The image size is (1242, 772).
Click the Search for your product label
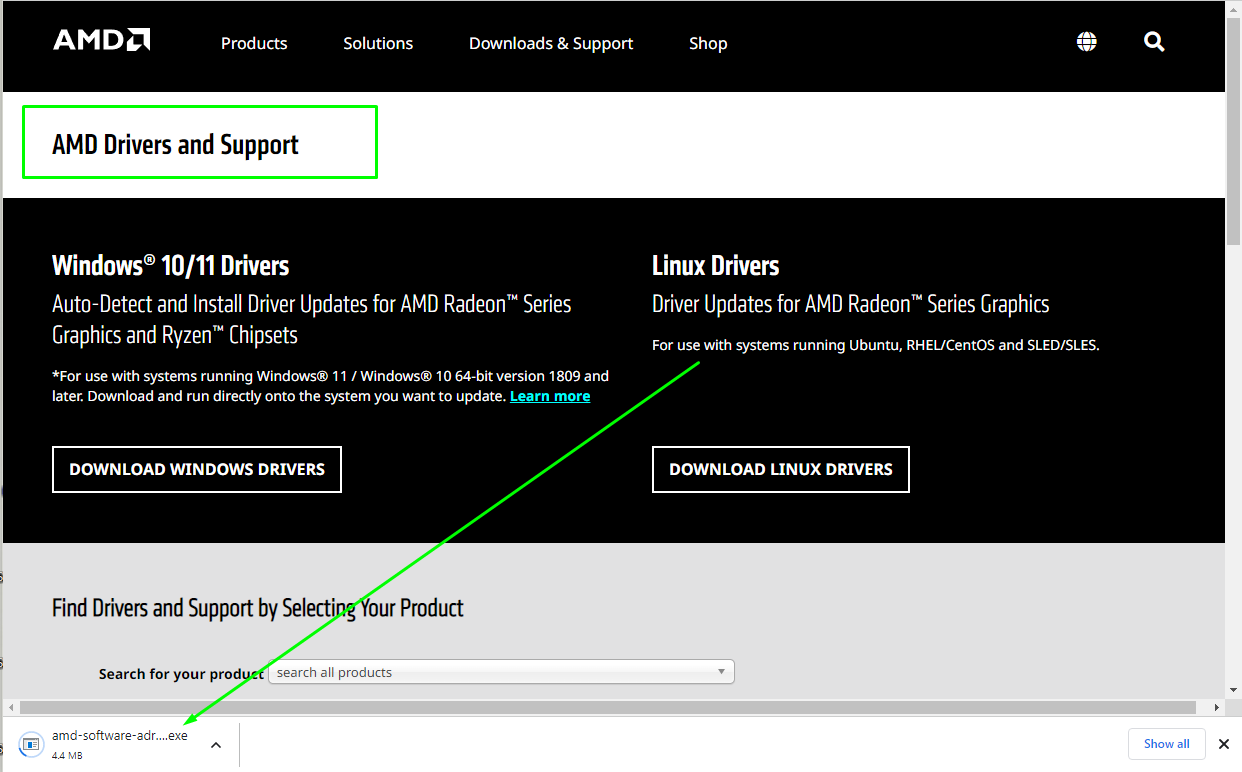click(181, 674)
